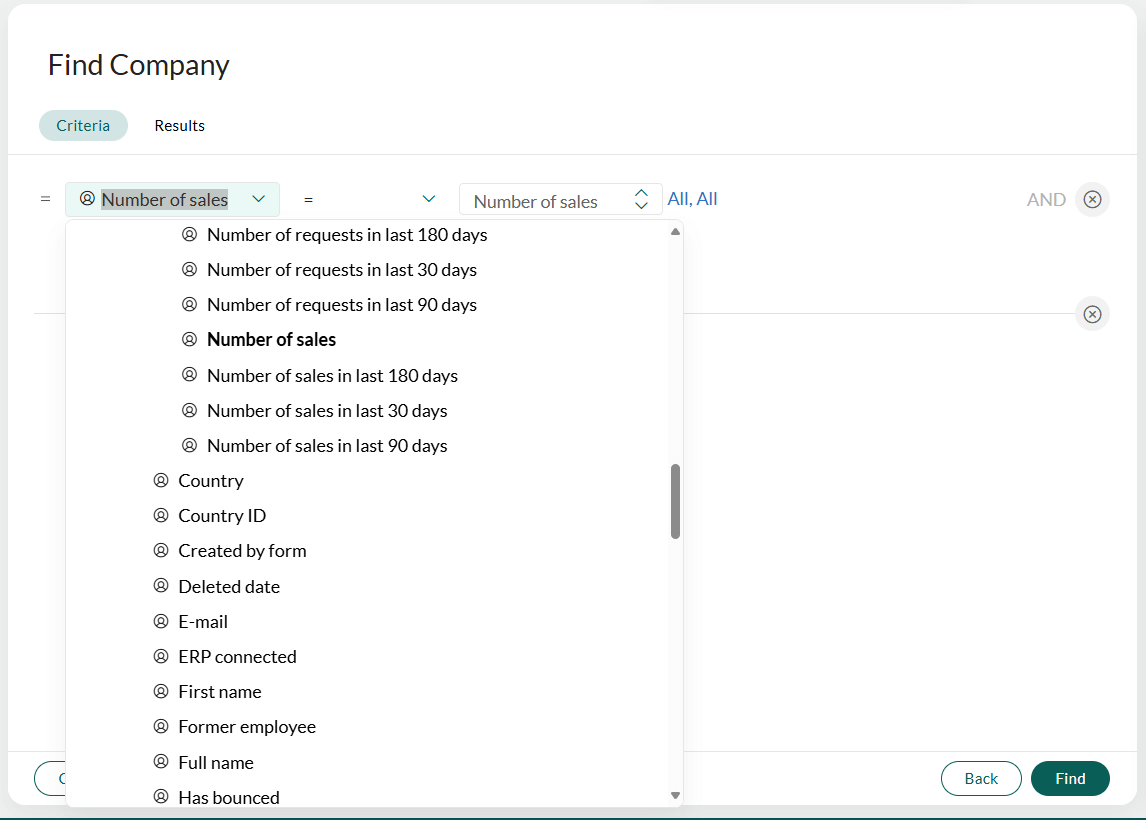Click the Back button

pos(981,778)
